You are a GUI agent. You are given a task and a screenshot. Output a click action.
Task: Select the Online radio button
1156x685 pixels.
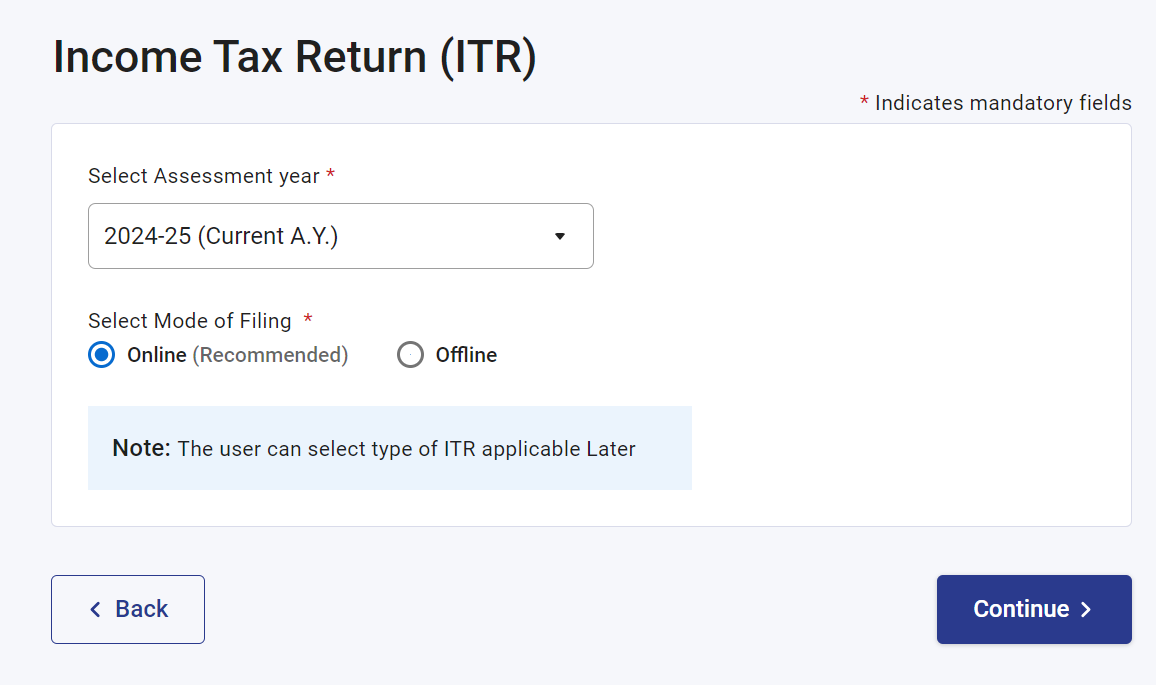pyautogui.click(x=101, y=355)
